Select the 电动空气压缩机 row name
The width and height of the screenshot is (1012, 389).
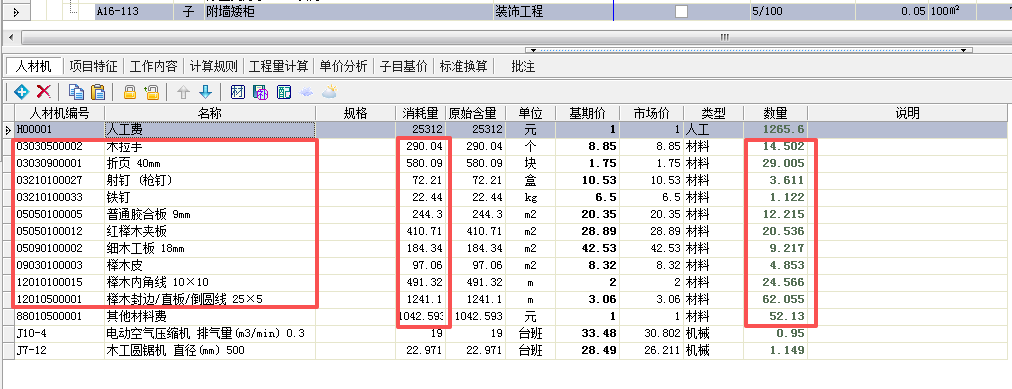210,333
